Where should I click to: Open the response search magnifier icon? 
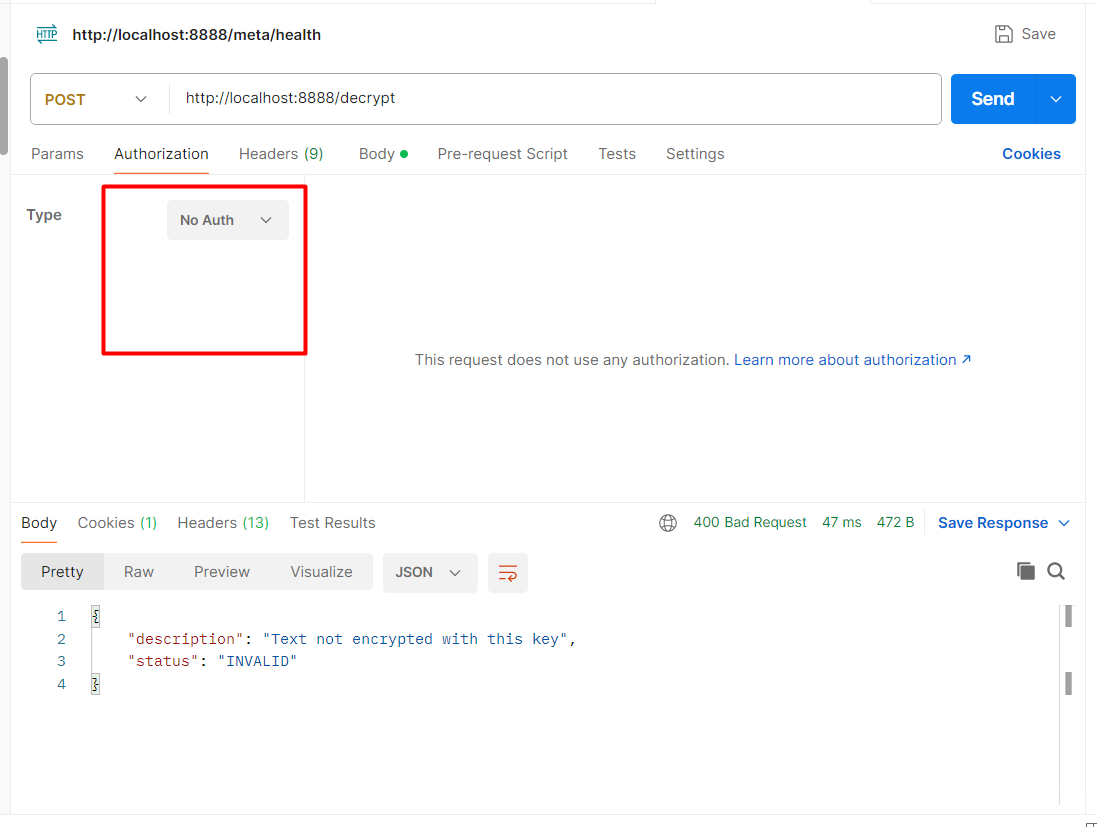click(1056, 570)
